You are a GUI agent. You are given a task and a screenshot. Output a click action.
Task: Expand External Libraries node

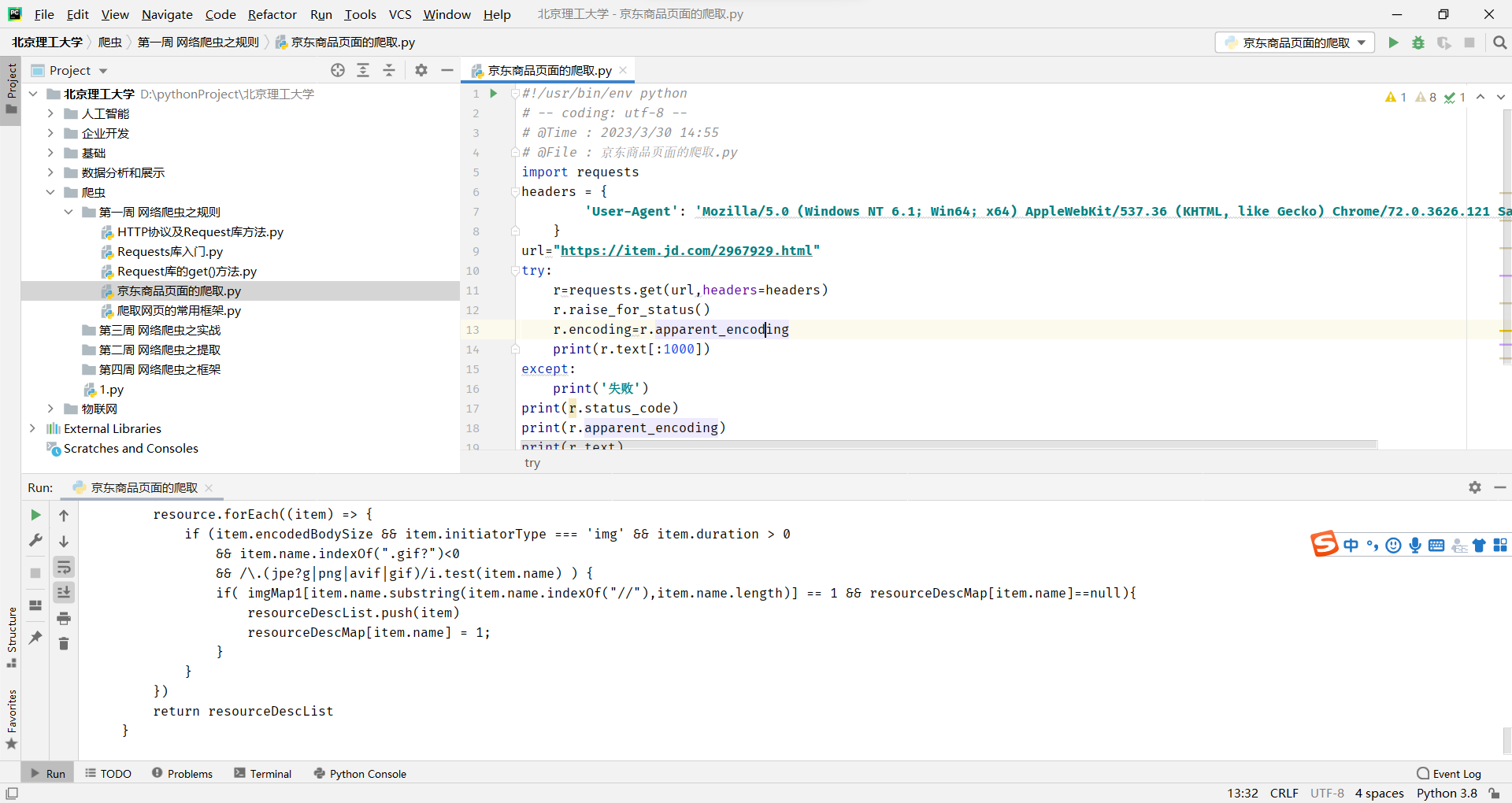[32, 428]
